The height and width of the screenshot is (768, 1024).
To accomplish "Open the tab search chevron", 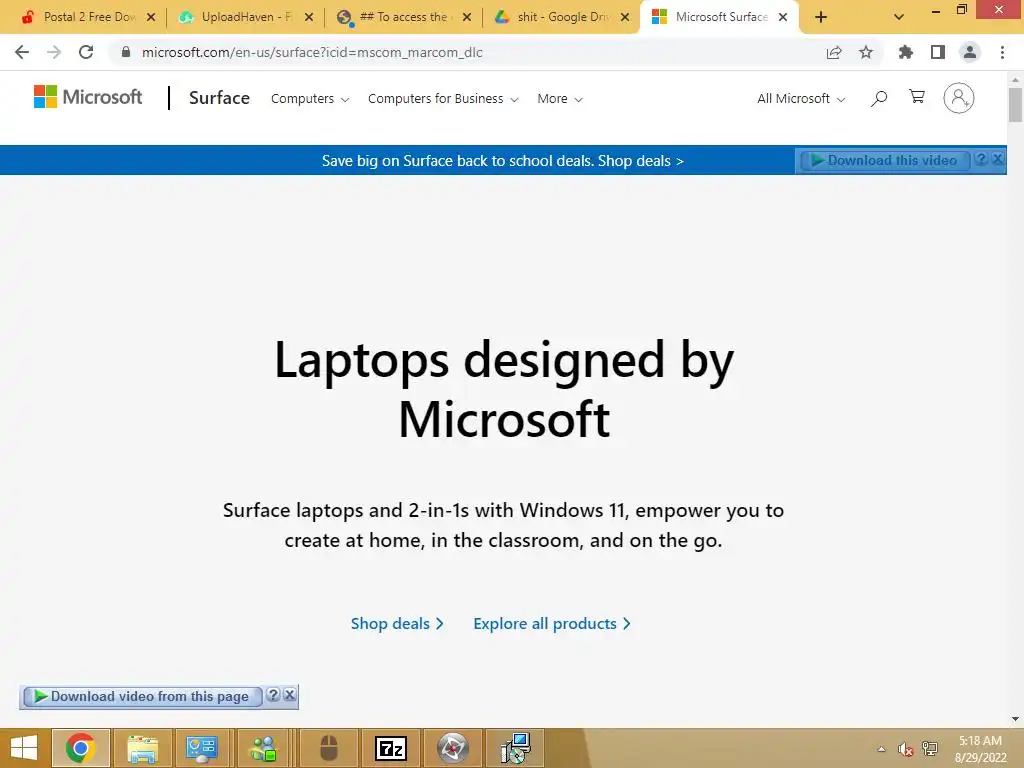I will pyautogui.click(x=899, y=17).
